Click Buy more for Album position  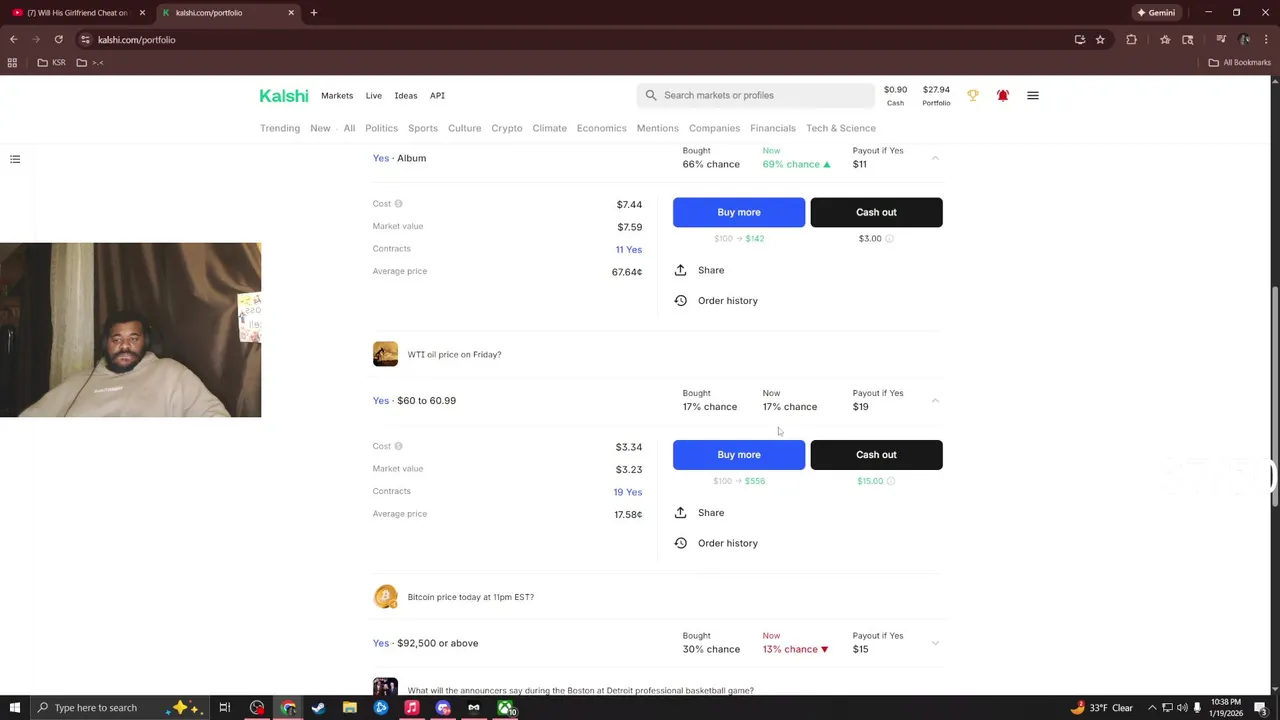click(739, 212)
